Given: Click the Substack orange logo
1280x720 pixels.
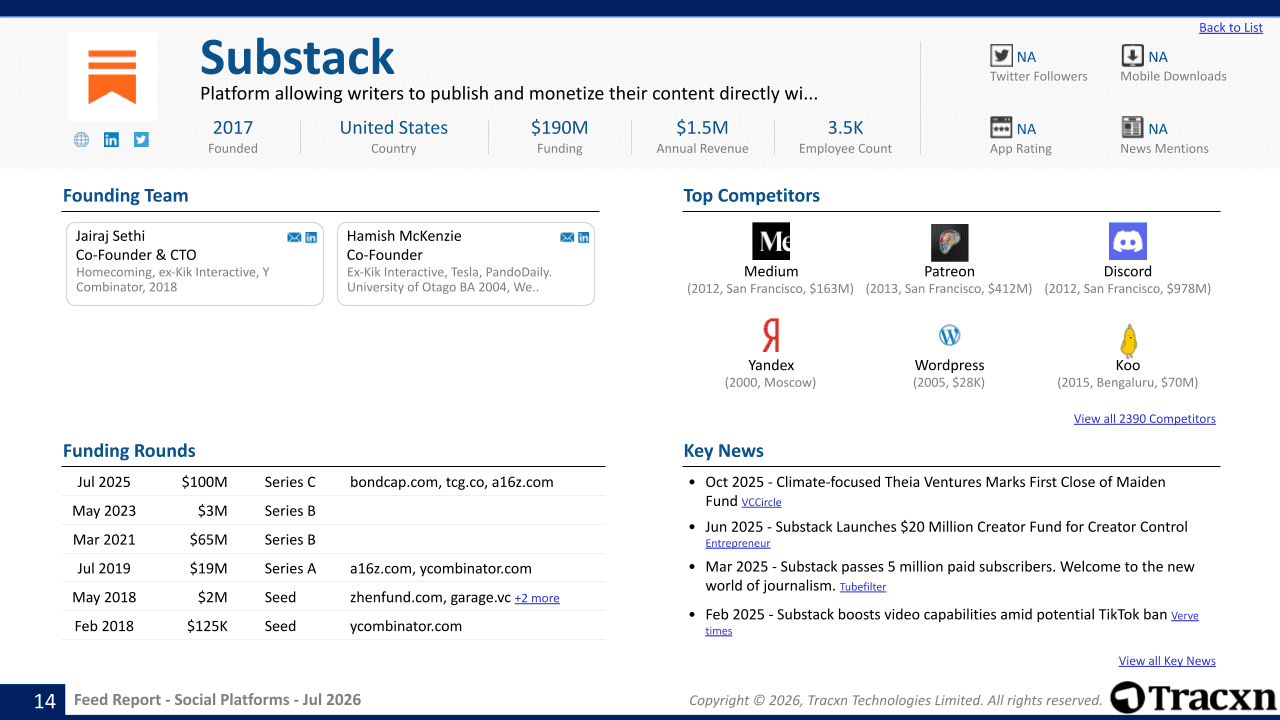Looking at the screenshot, I should tap(112, 76).
